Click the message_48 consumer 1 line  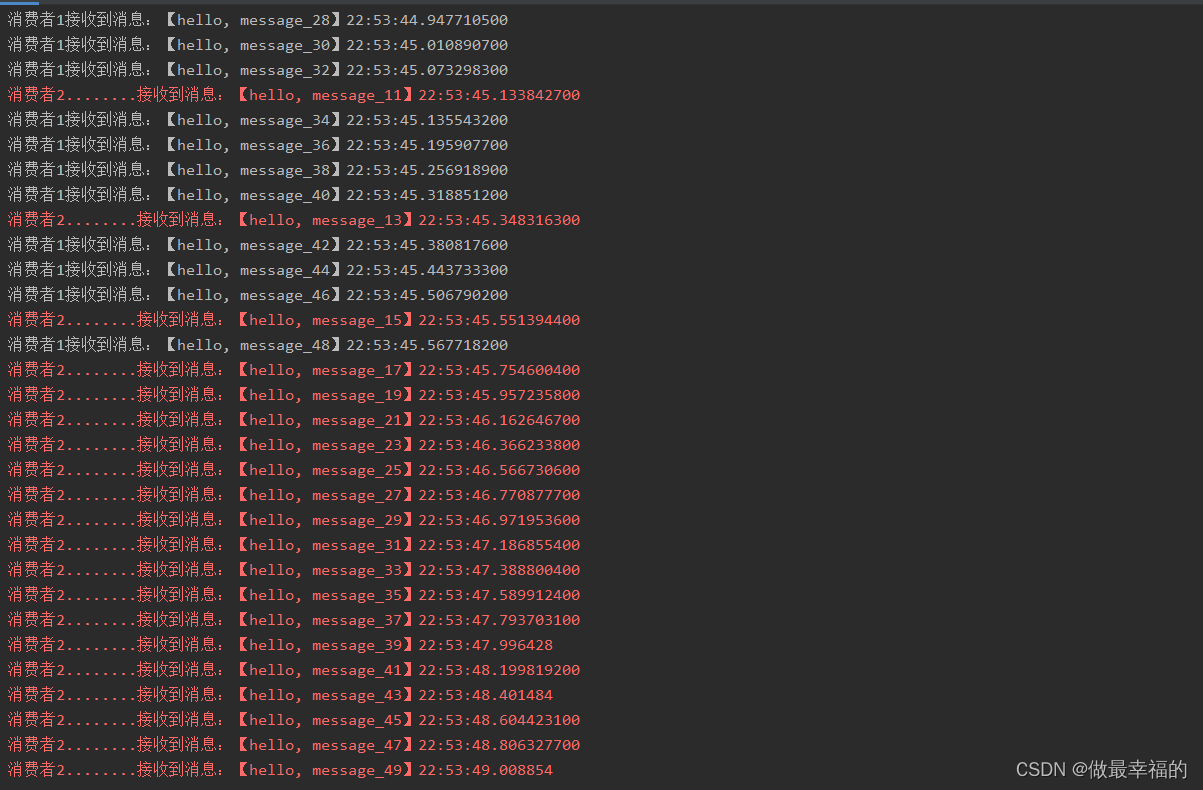258,345
